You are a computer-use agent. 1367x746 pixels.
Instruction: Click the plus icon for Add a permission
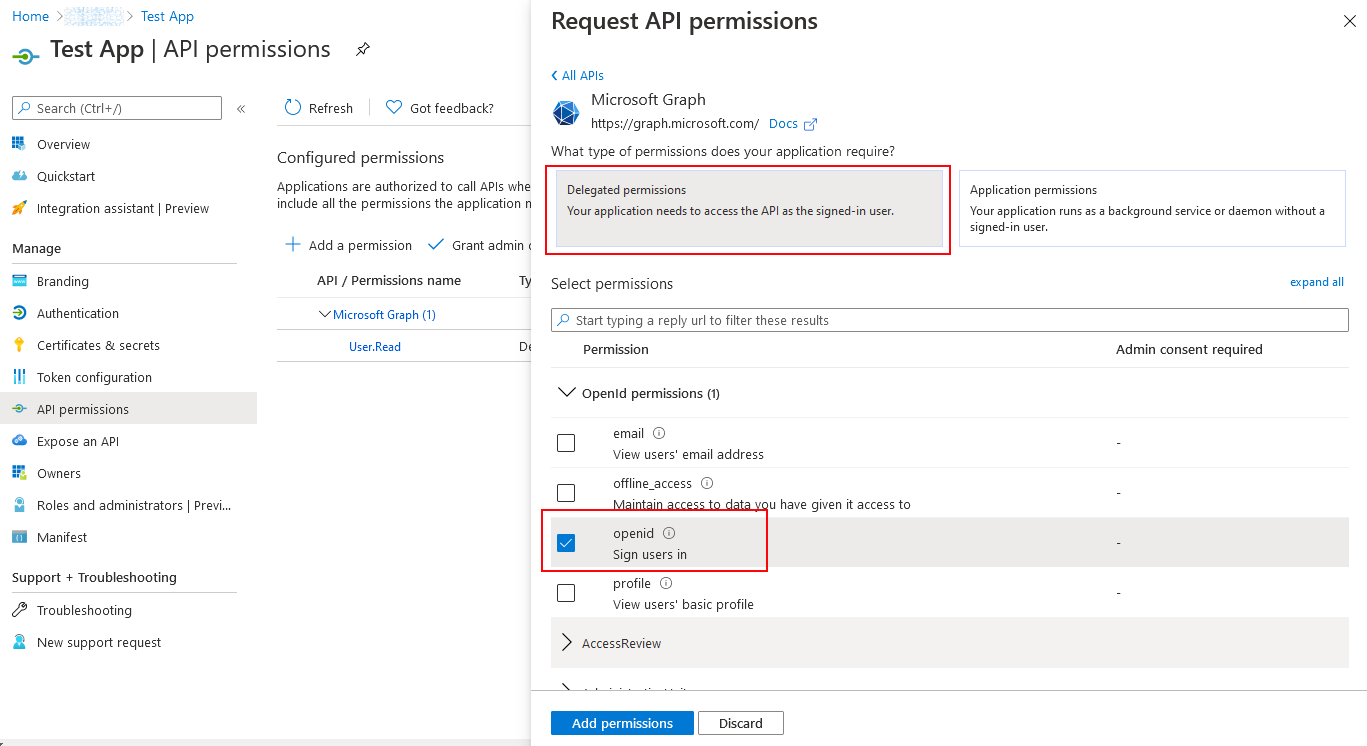[x=293, y=245]
